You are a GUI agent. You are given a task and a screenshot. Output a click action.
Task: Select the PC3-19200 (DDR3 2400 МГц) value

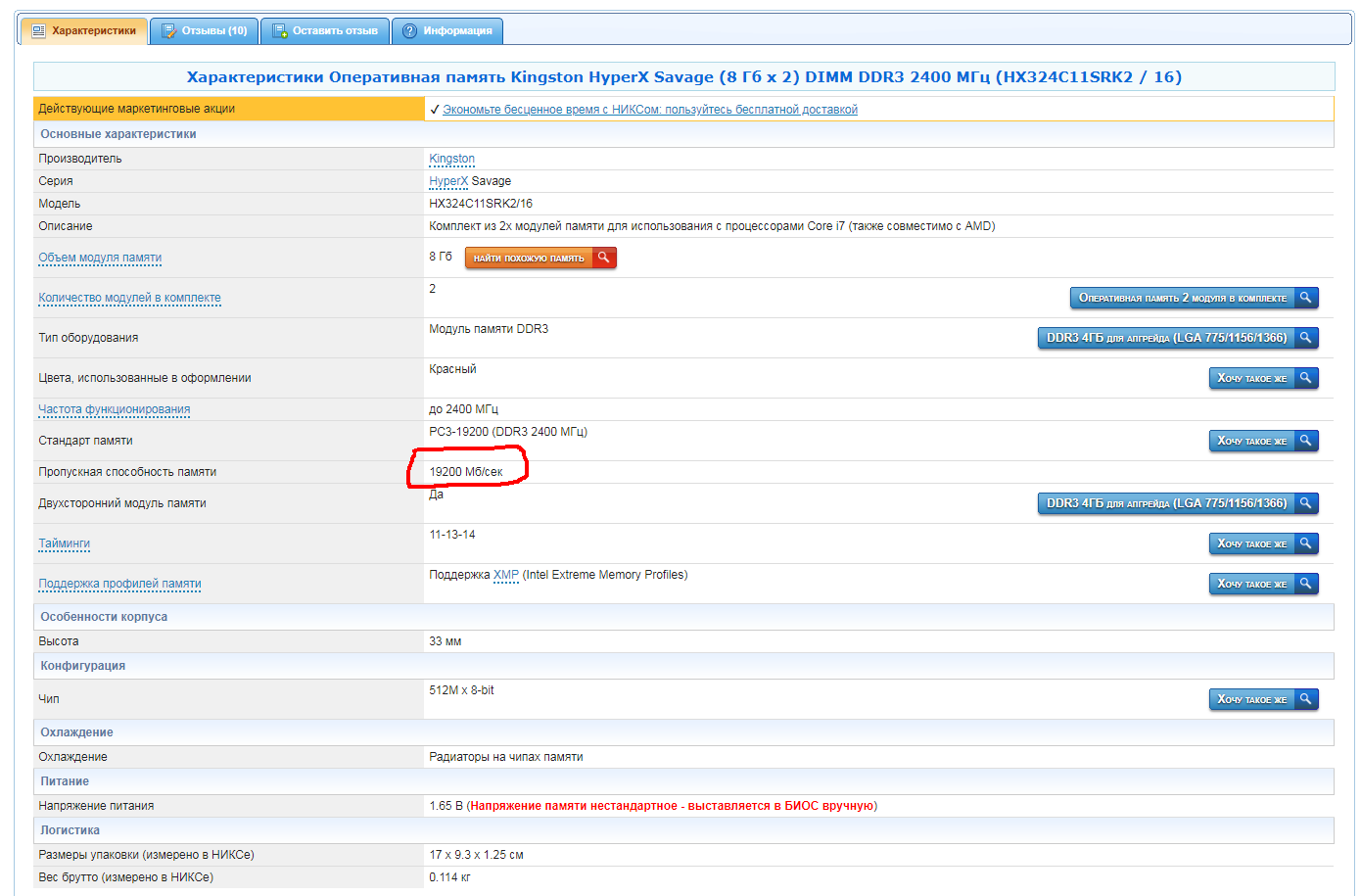click(x=508, y=432)
